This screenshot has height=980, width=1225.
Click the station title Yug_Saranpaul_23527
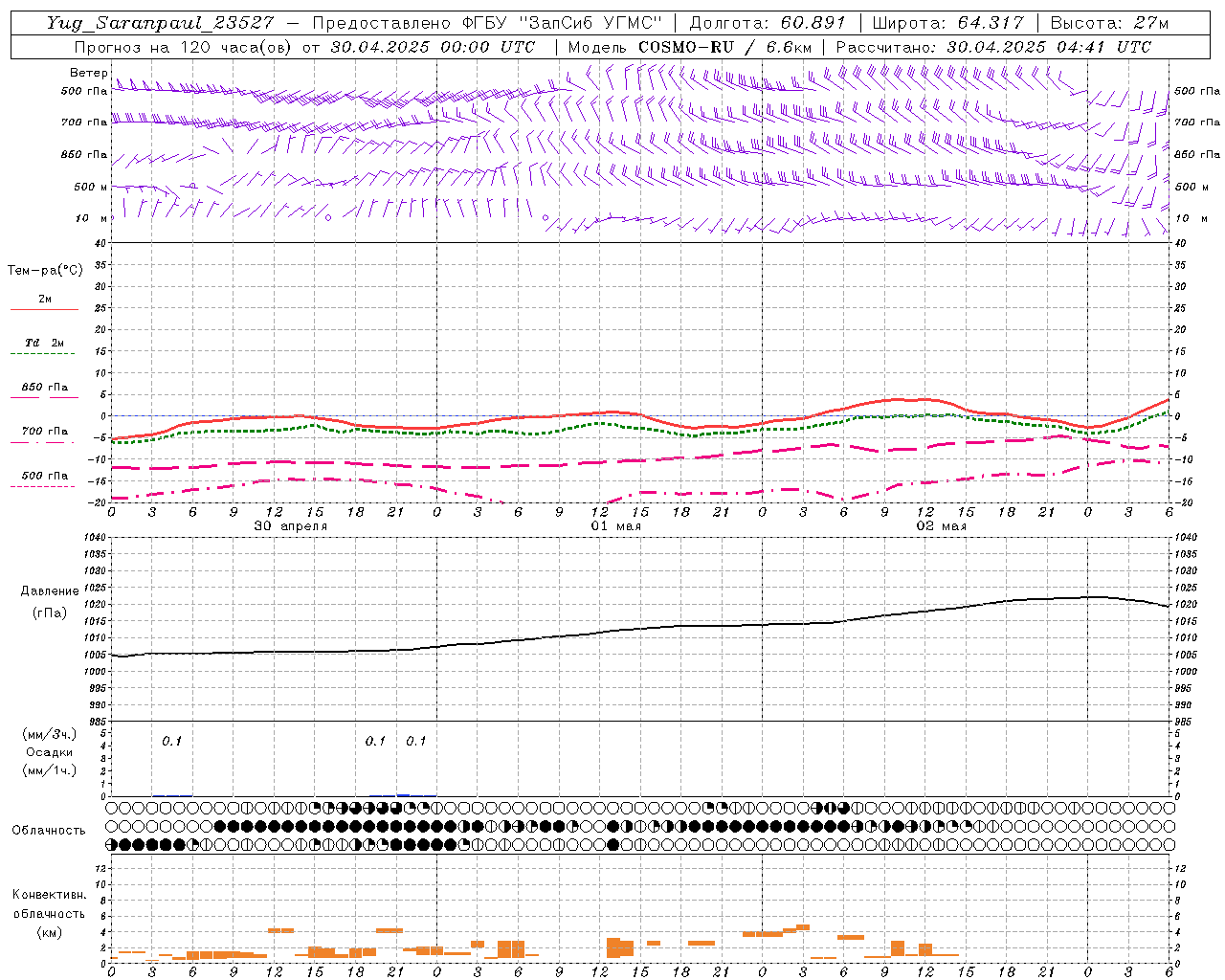[x=162, y=23]
